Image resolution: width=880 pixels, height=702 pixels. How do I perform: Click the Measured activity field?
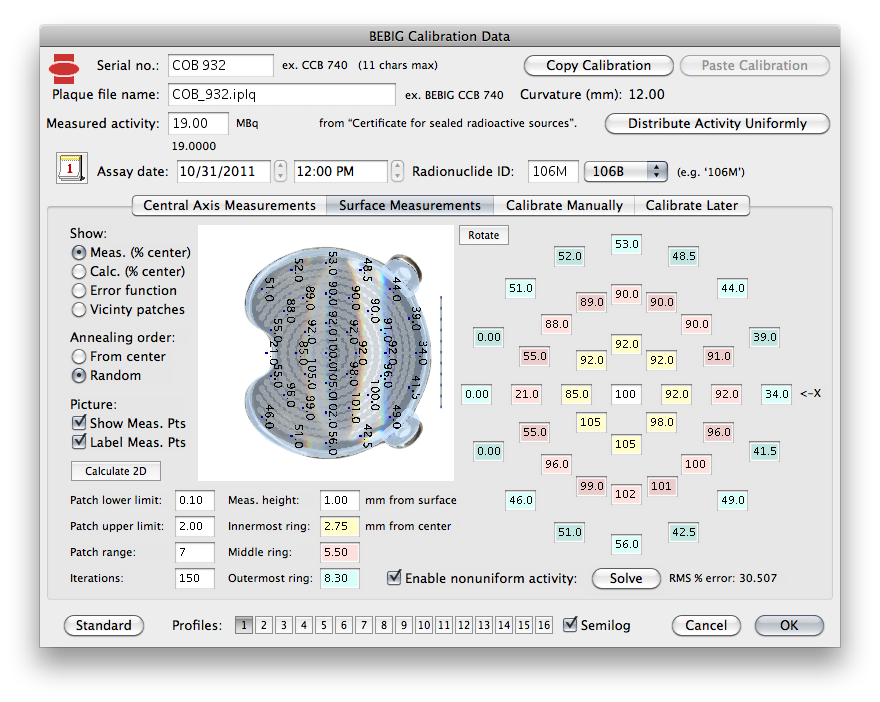tap(198, 123)
